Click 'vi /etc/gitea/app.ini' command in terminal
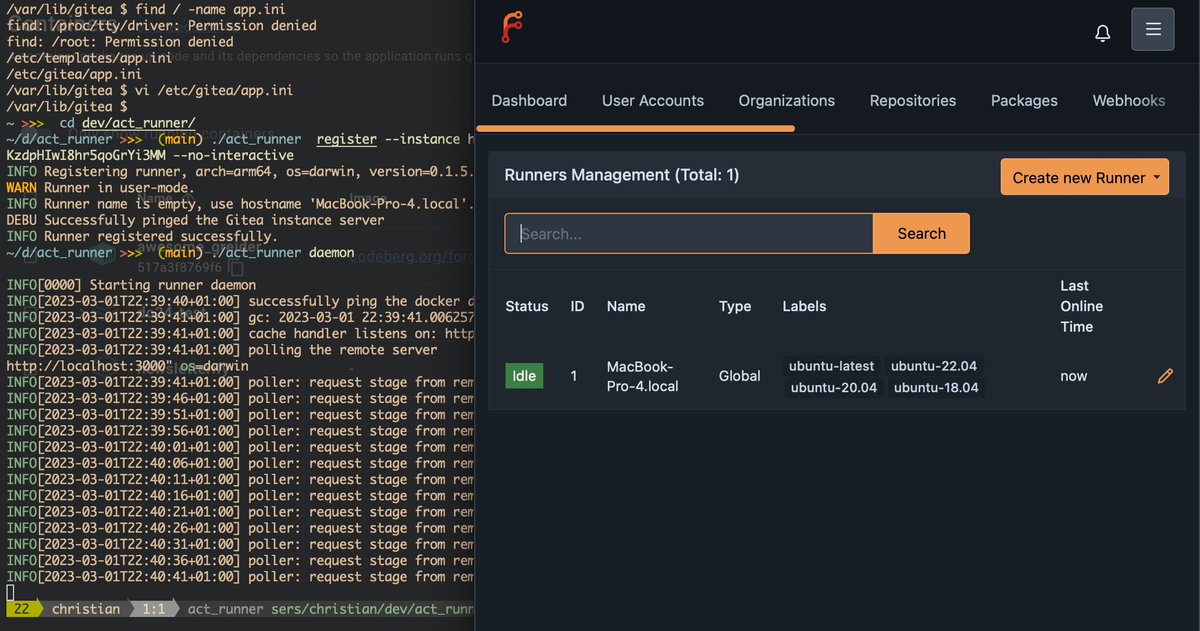1200x631 pixels. (x=215, y=90)
